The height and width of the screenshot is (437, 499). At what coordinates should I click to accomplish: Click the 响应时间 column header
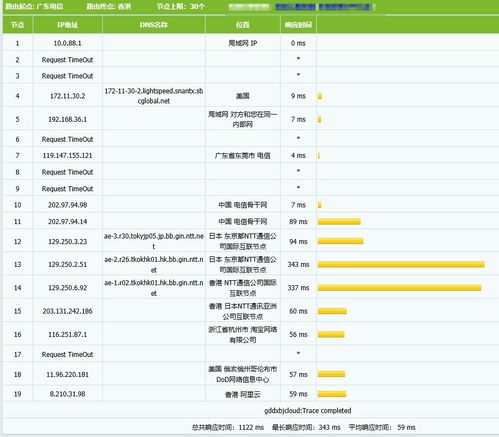click(298, 25)
